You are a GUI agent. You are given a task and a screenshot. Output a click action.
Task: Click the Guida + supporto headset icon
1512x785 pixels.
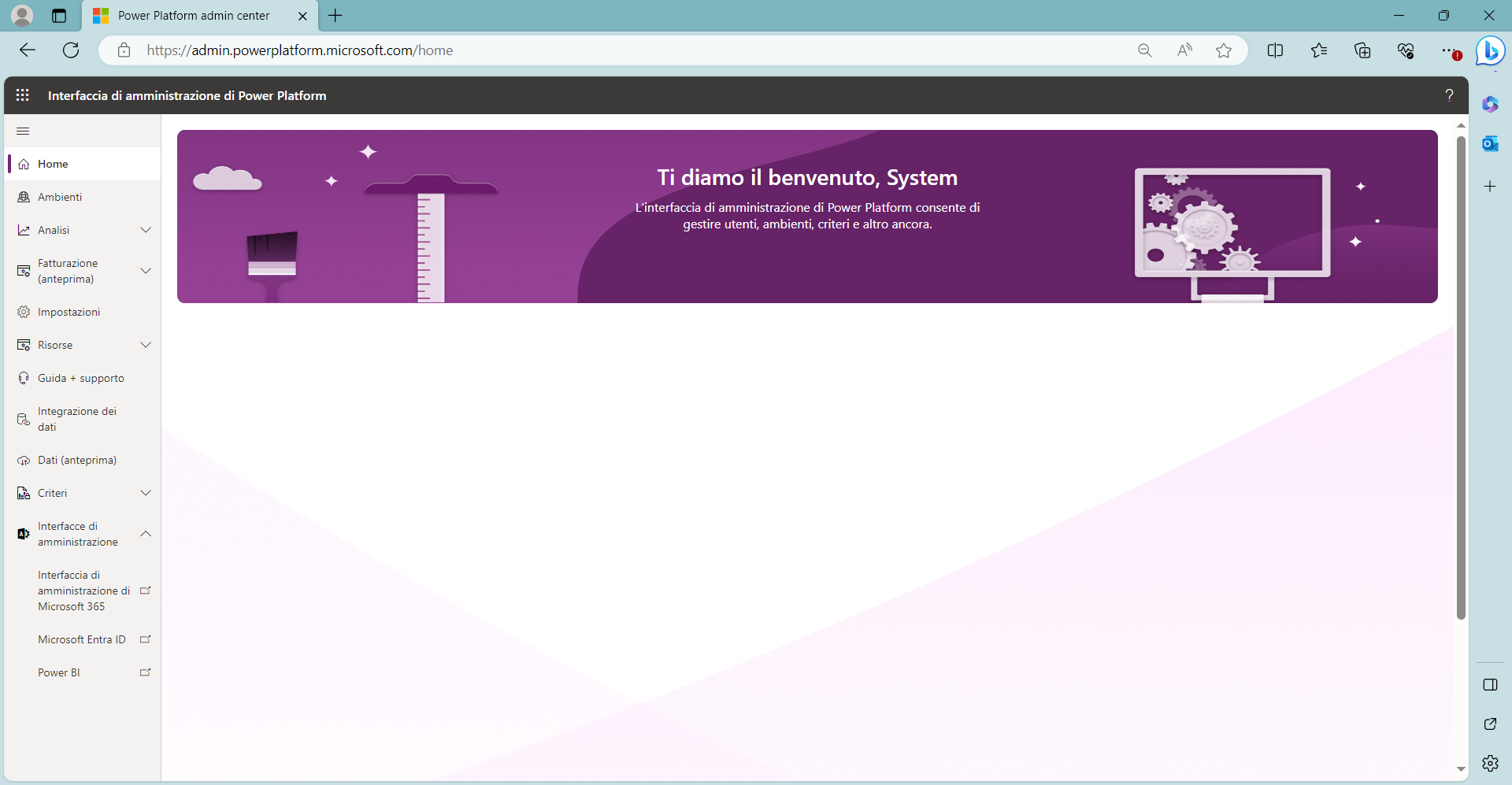(x=24, y=379)
